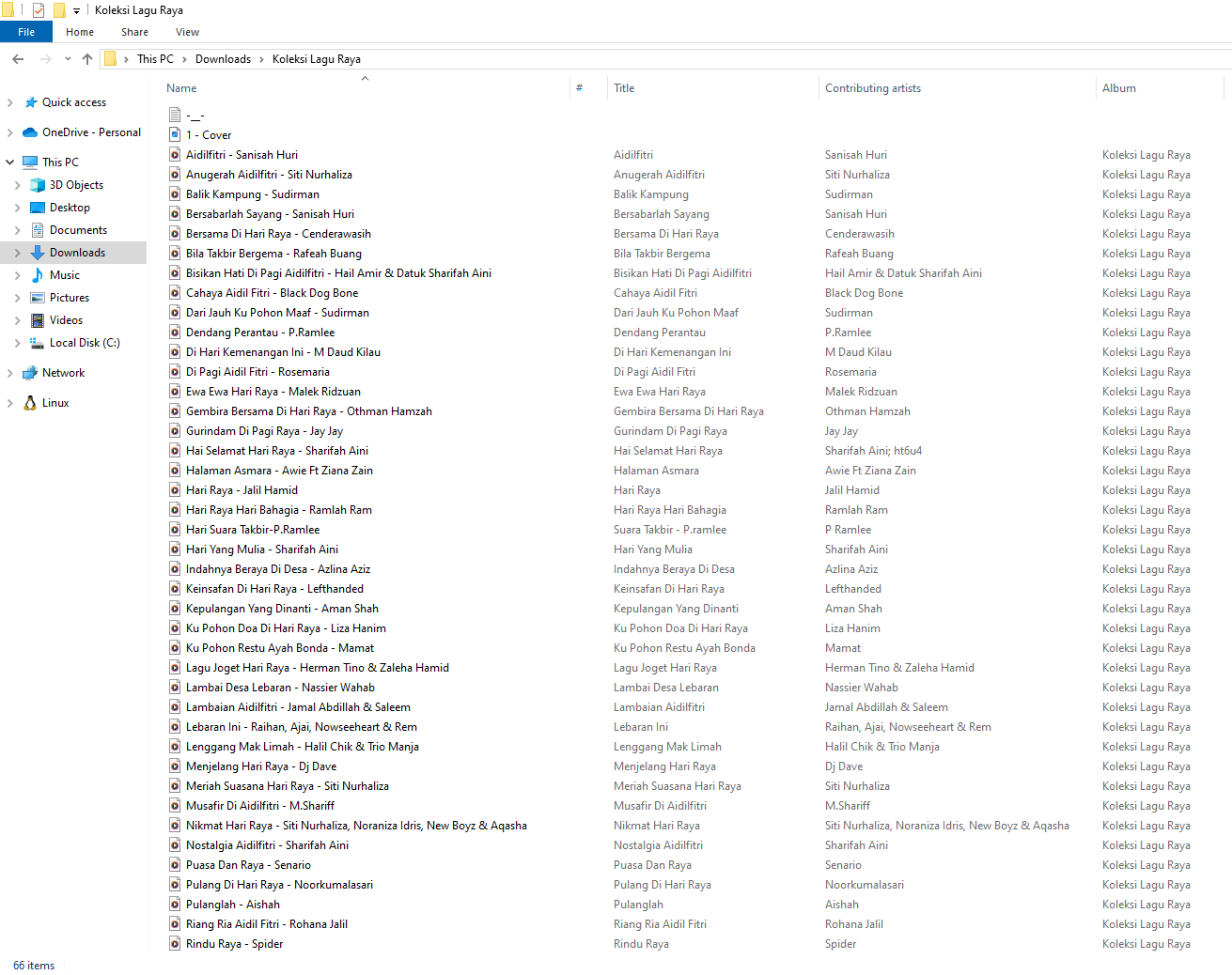The height and width of the screenshot is (975, 1232).
Task: Click Koleksi Lagu Raya breadcrumb in address bar
Action: [317, 59]
